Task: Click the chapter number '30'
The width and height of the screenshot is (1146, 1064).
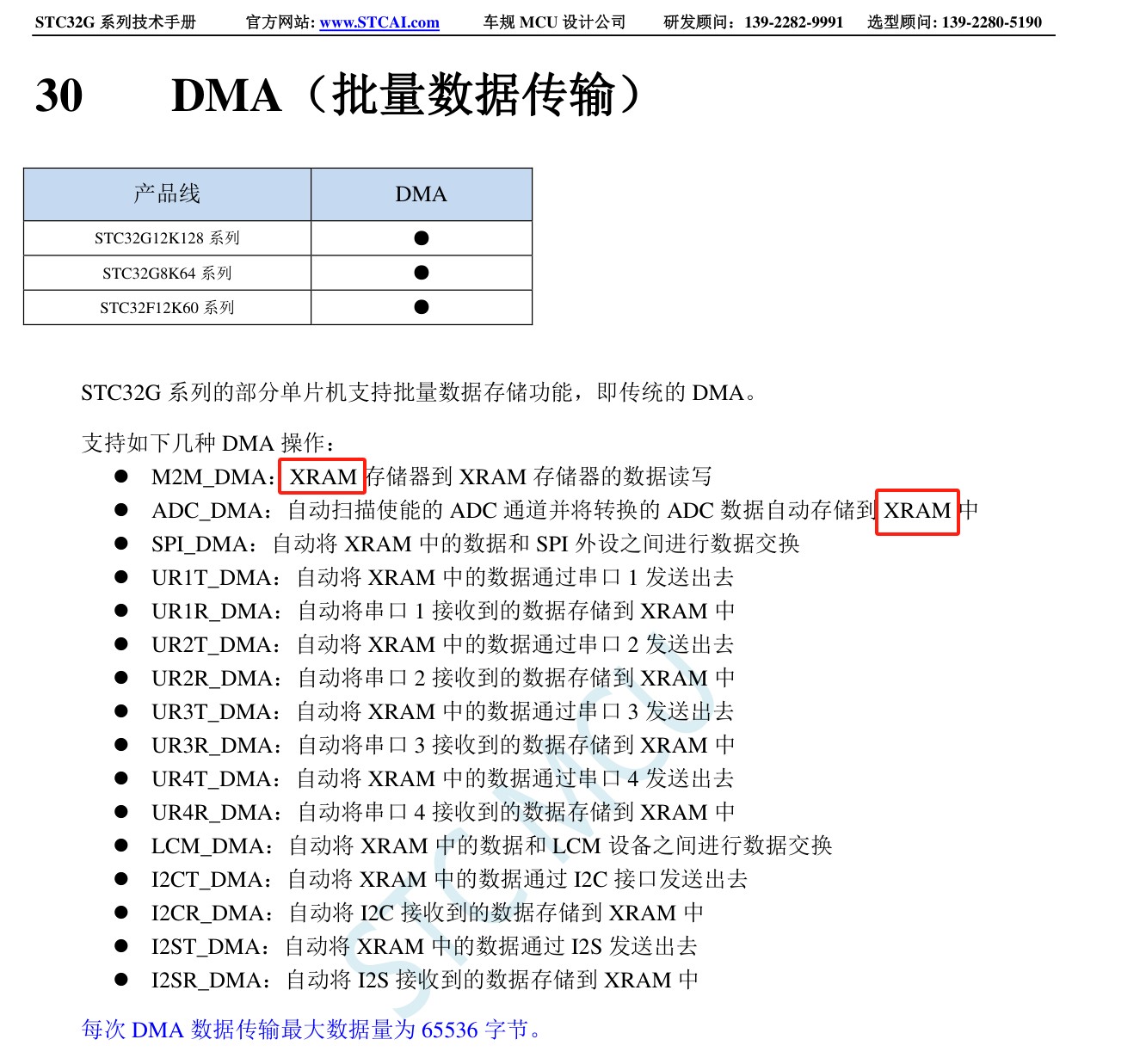Action: coord(59,95)
